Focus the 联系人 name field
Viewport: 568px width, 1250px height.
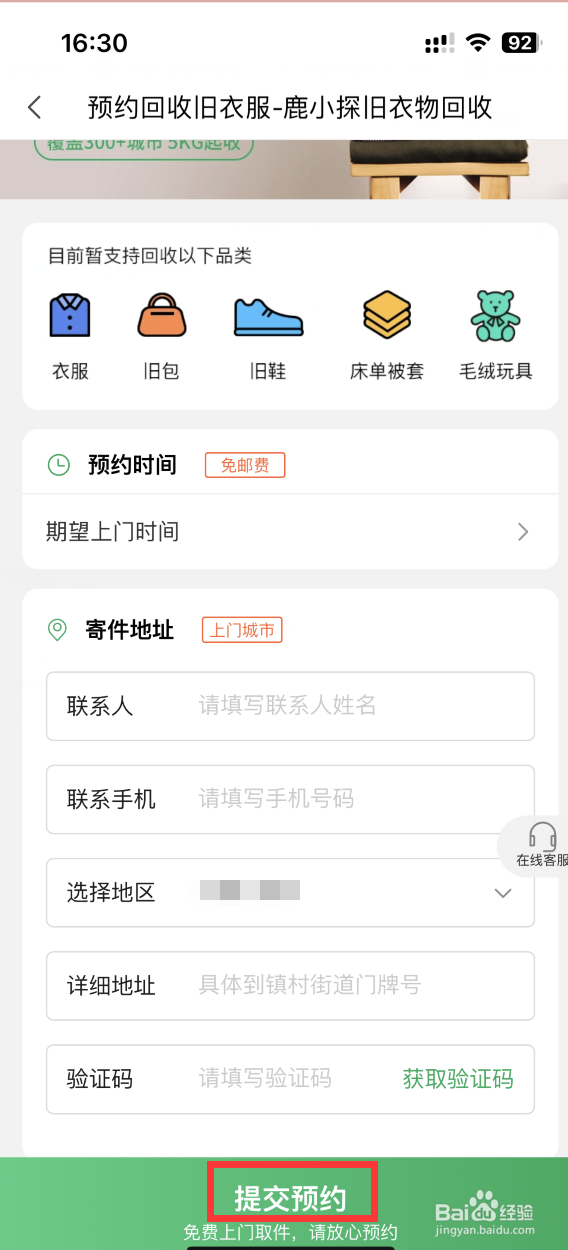tap(290, 706)
